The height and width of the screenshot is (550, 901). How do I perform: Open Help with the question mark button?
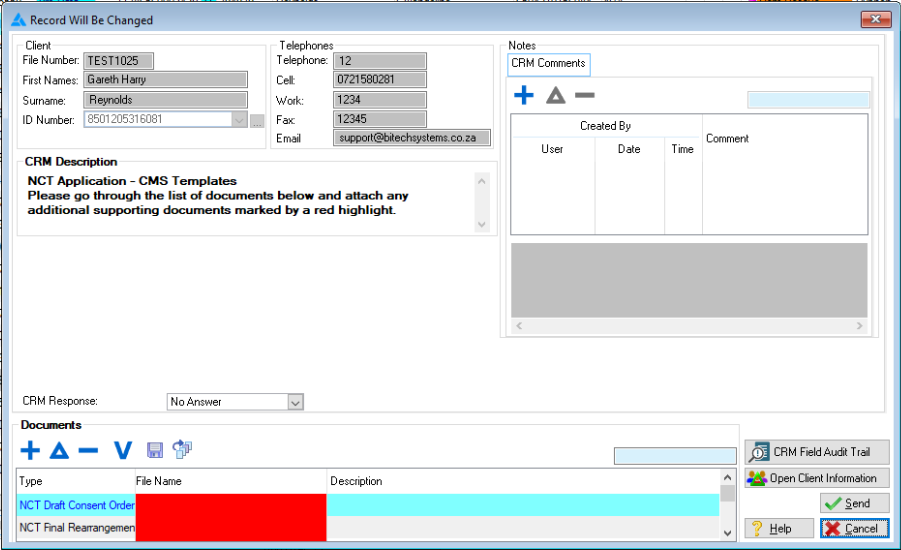[x=779, y=528]
